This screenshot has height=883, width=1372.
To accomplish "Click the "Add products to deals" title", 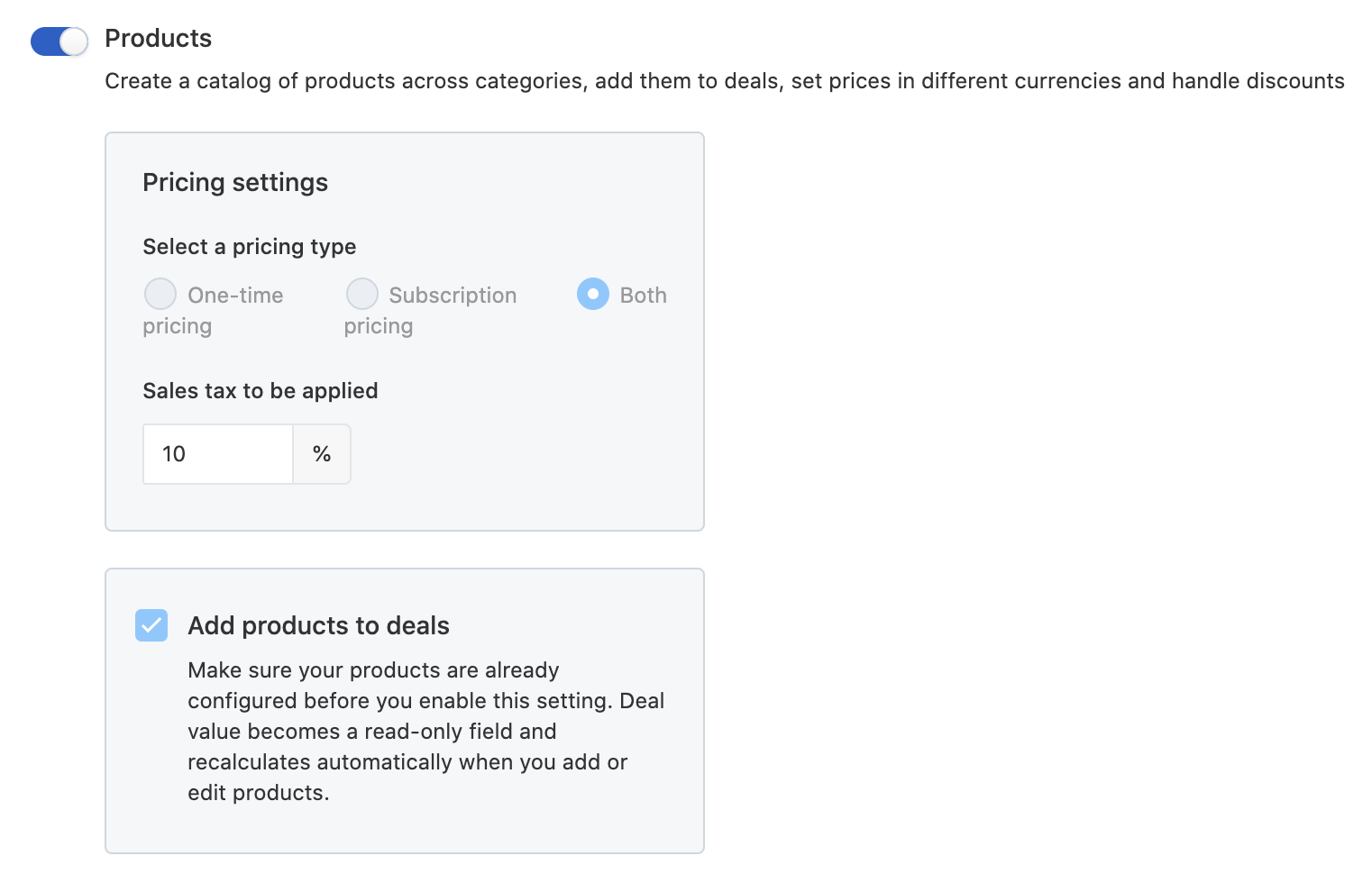I will 318,625.
